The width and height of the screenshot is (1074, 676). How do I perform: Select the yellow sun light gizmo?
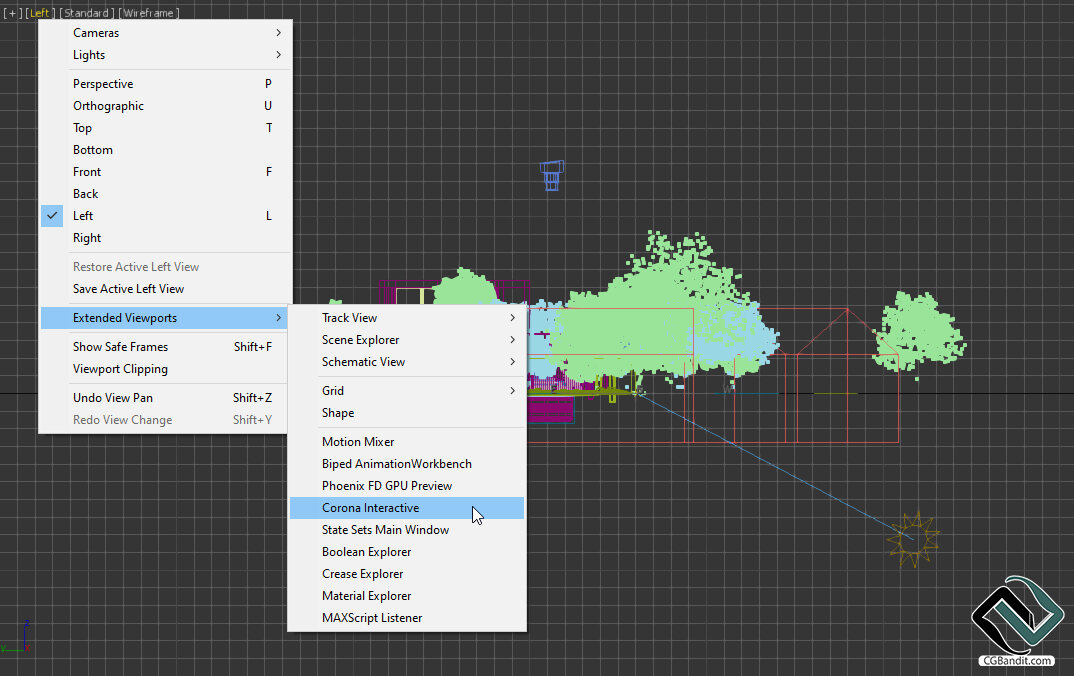point(913,539)
